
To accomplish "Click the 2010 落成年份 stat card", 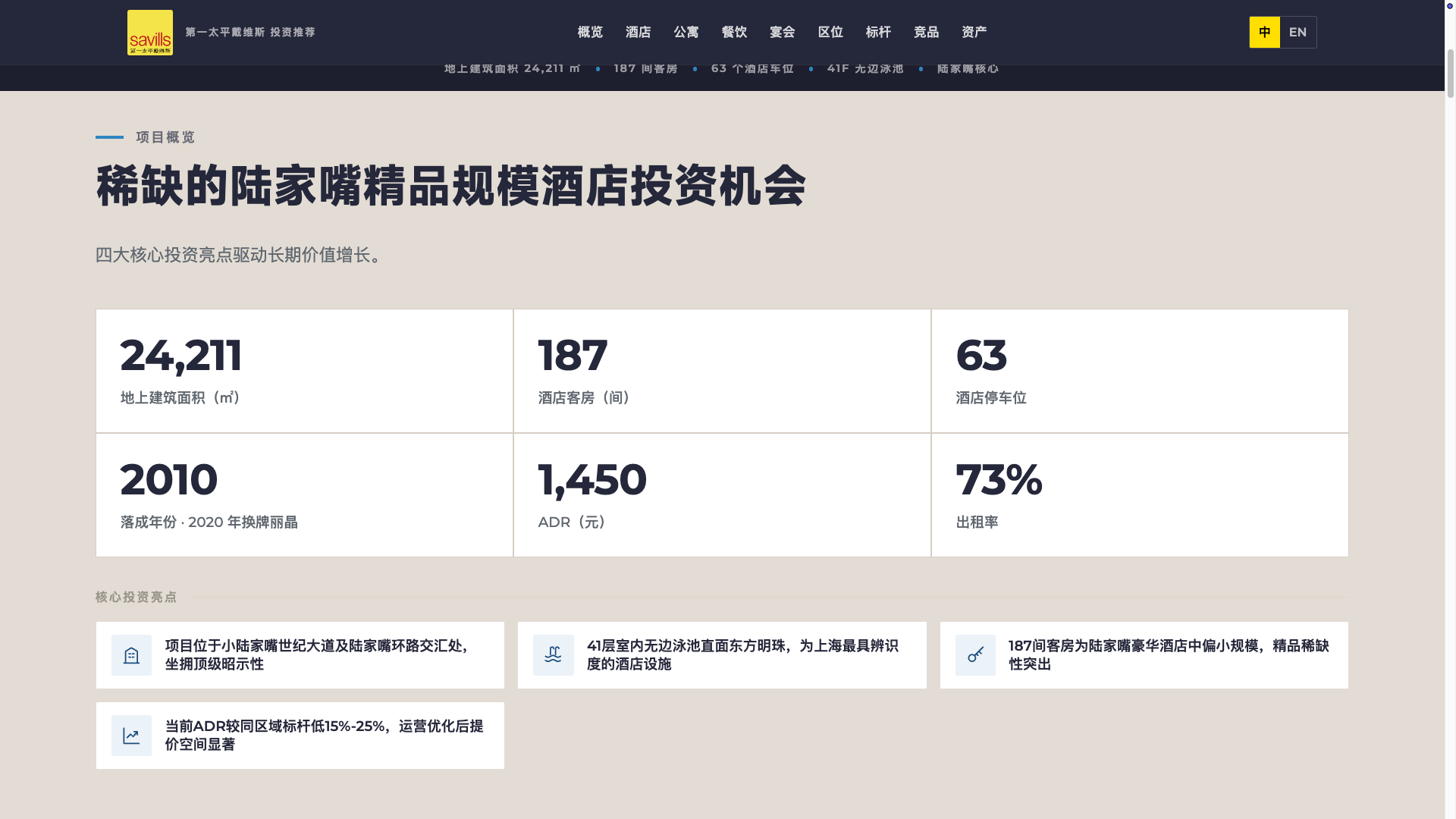I will 304,495.
